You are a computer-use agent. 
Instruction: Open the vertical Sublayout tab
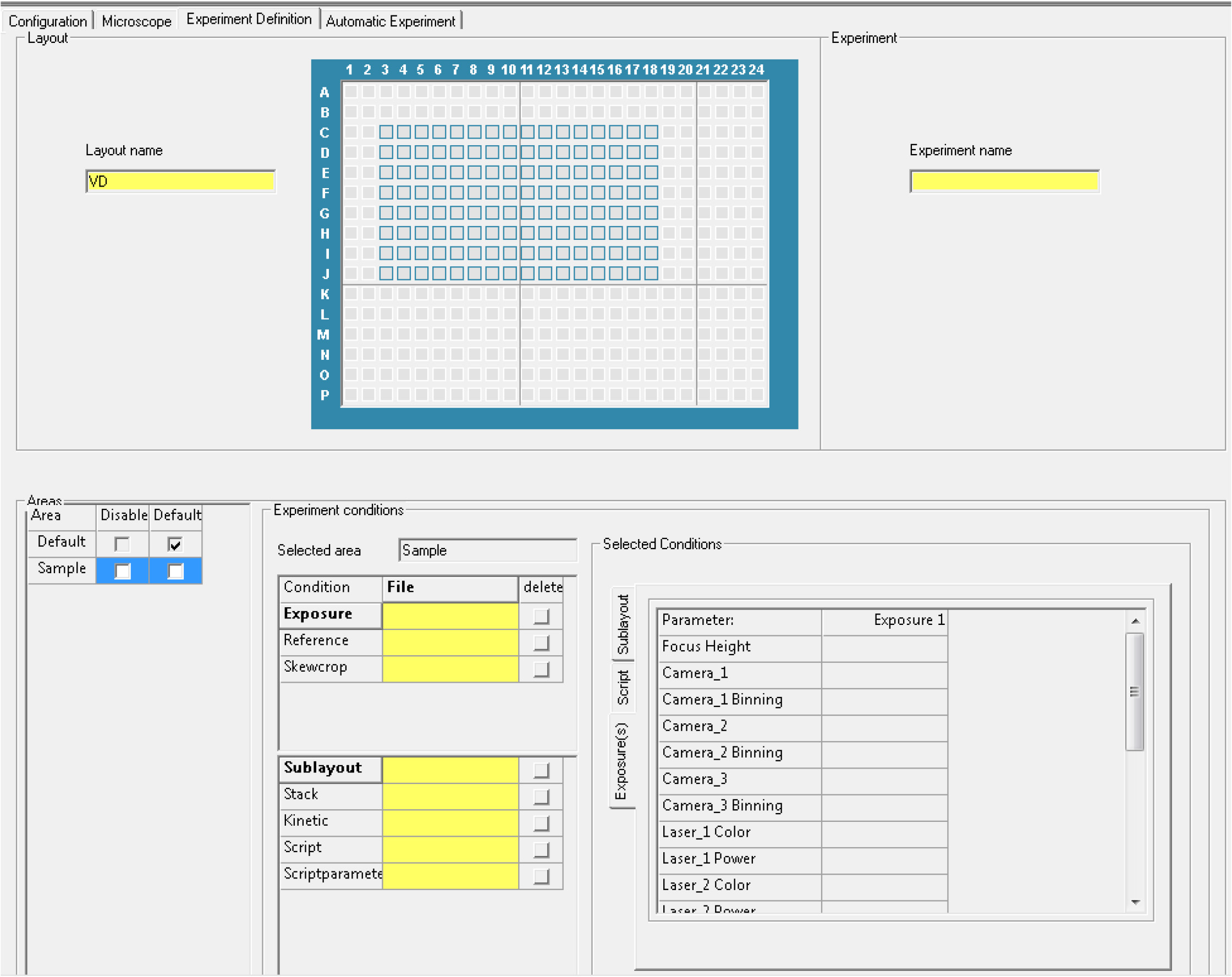coord(622,624)
